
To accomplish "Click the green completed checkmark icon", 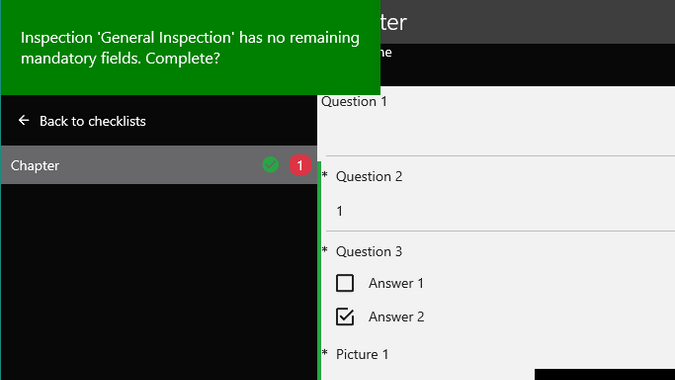I will (x=270, y=165).
